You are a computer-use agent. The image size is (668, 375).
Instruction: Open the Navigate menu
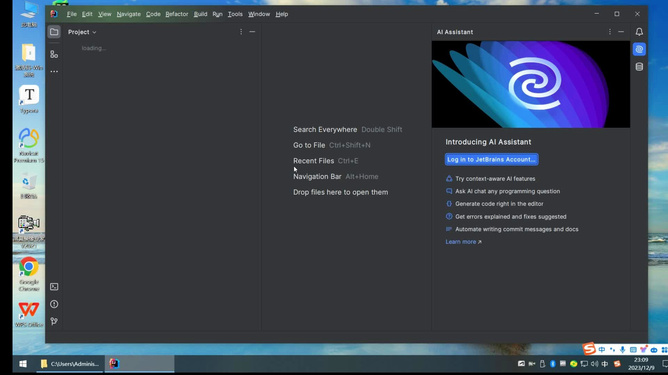[x=129, y=14]
